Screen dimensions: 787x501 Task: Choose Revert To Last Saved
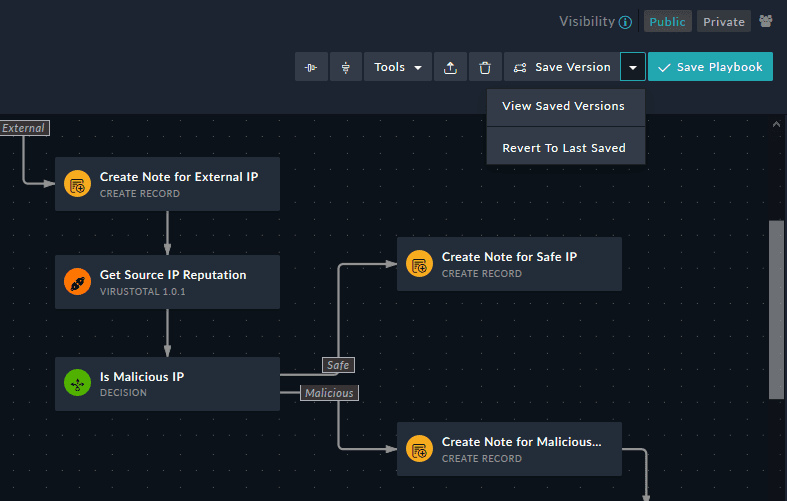click(x=564, y=148)
